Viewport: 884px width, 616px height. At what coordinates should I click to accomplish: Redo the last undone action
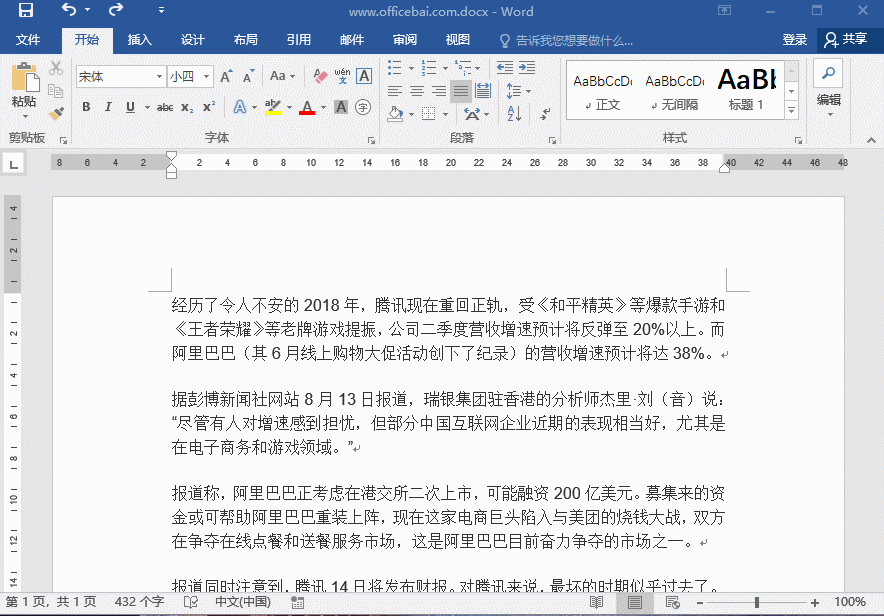point(116,10)
